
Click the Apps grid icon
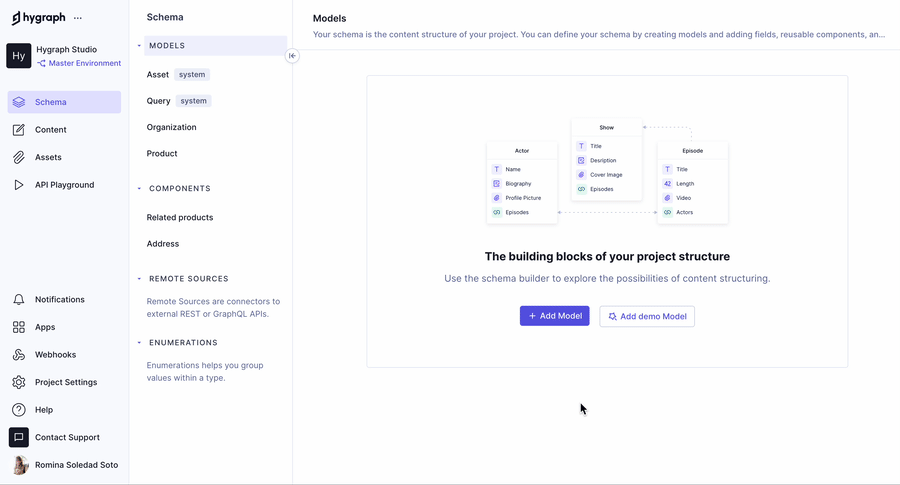19,327
